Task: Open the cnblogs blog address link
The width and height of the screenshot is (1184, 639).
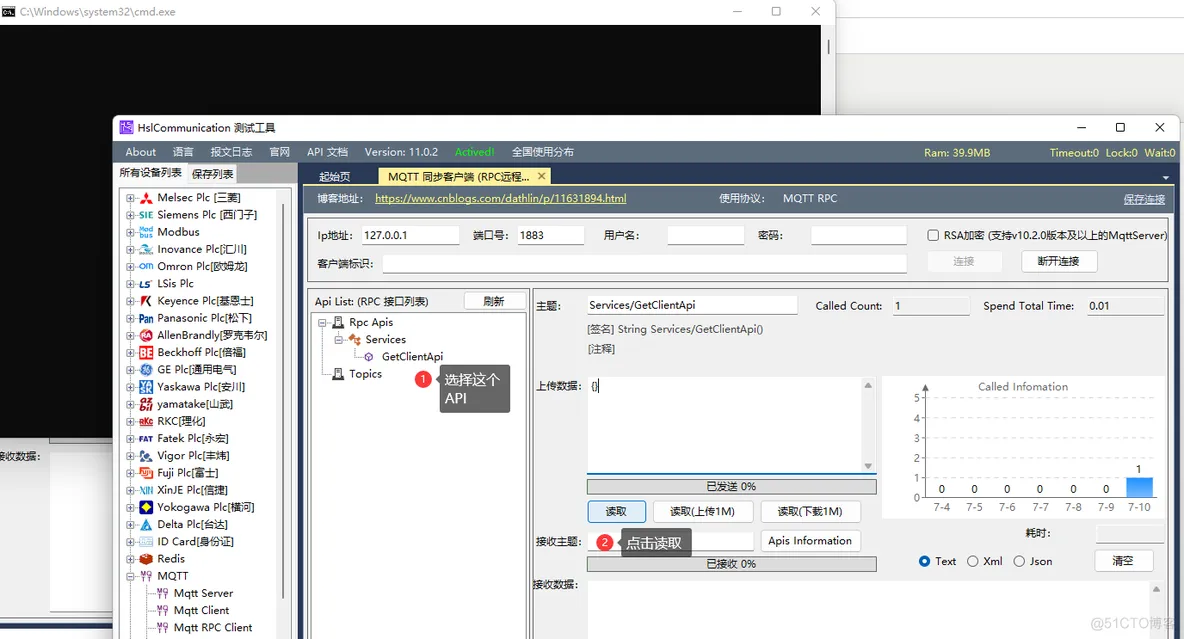Action: click(501, 199)
